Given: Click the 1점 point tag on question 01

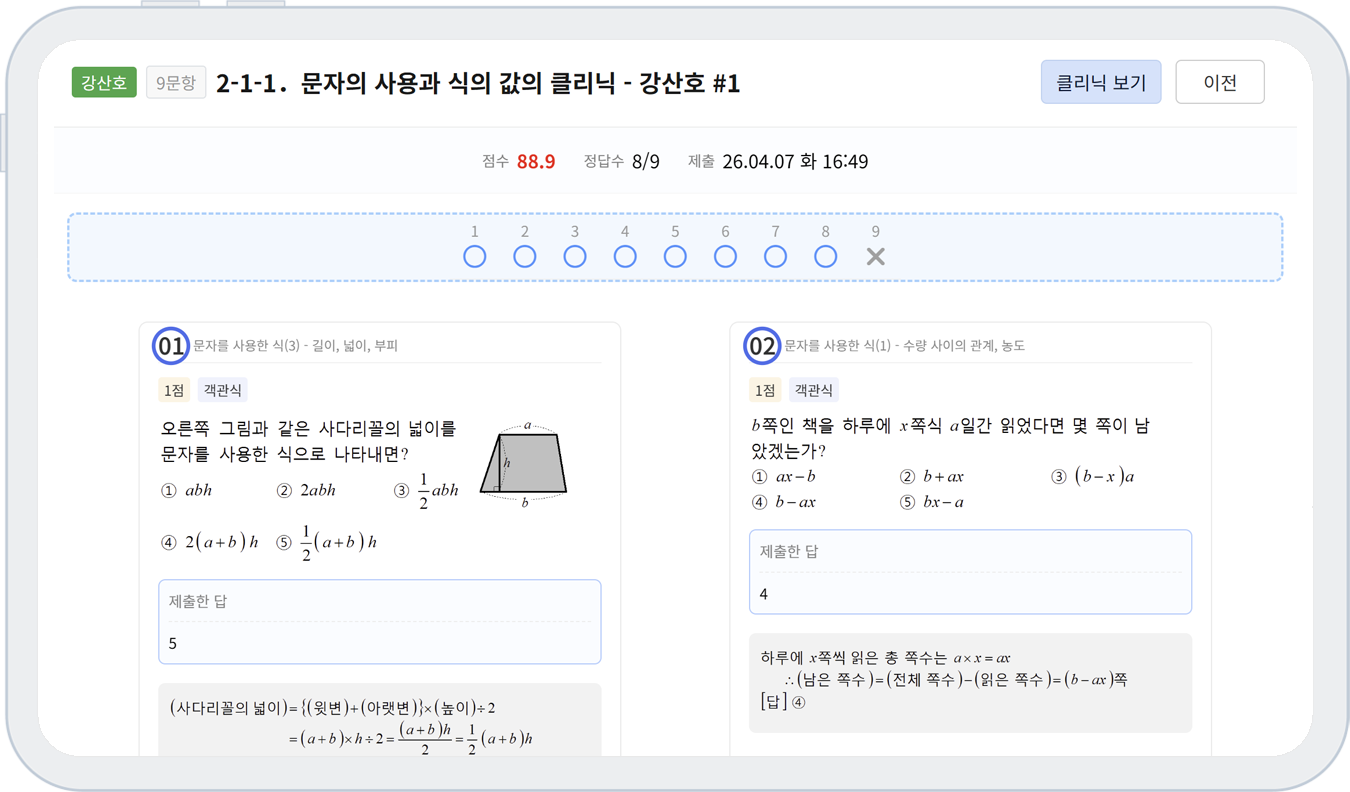Looking at the screenshot, I should click(x=174, y=390).
